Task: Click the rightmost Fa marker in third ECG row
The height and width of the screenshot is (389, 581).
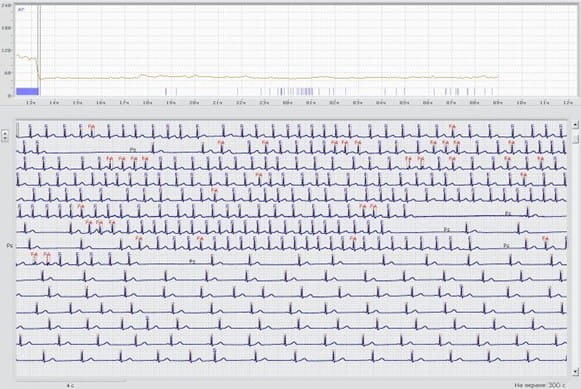Action: (x=540, y=158)
